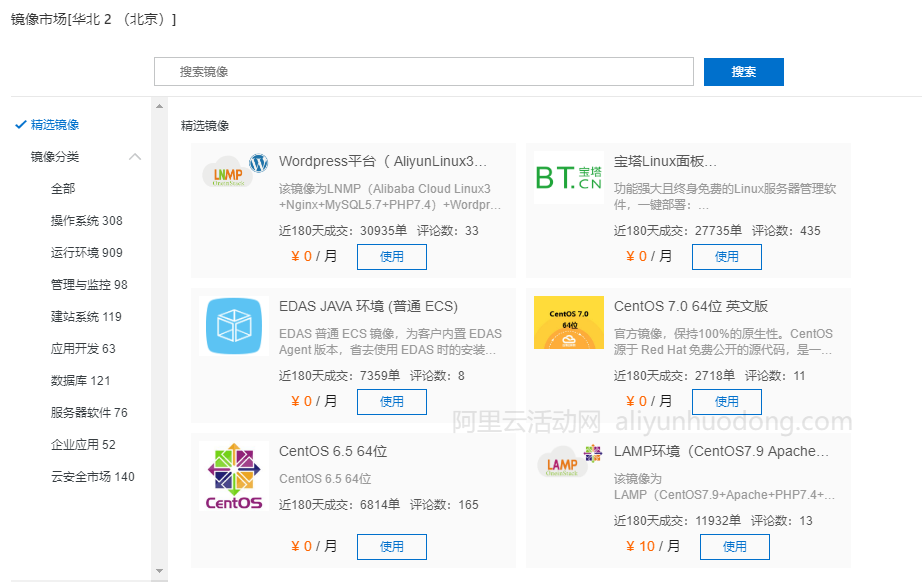Click the CentOS 7.0 64位 yellow thumbnail

pos(569,322)
